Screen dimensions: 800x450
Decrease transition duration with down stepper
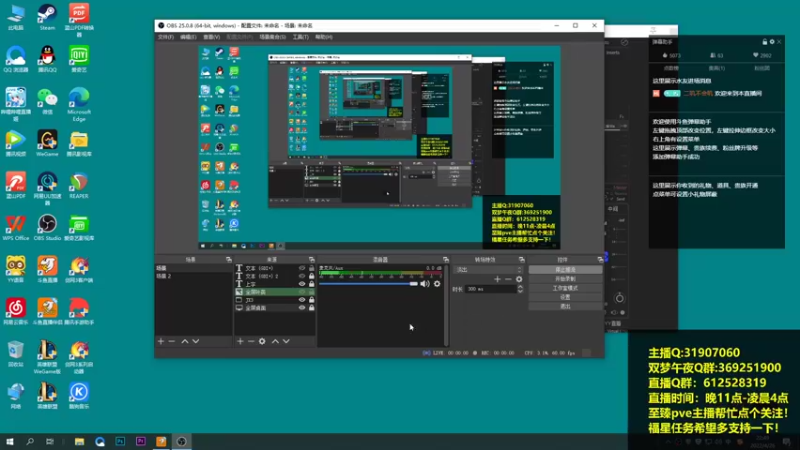click(x=520, y=291)
